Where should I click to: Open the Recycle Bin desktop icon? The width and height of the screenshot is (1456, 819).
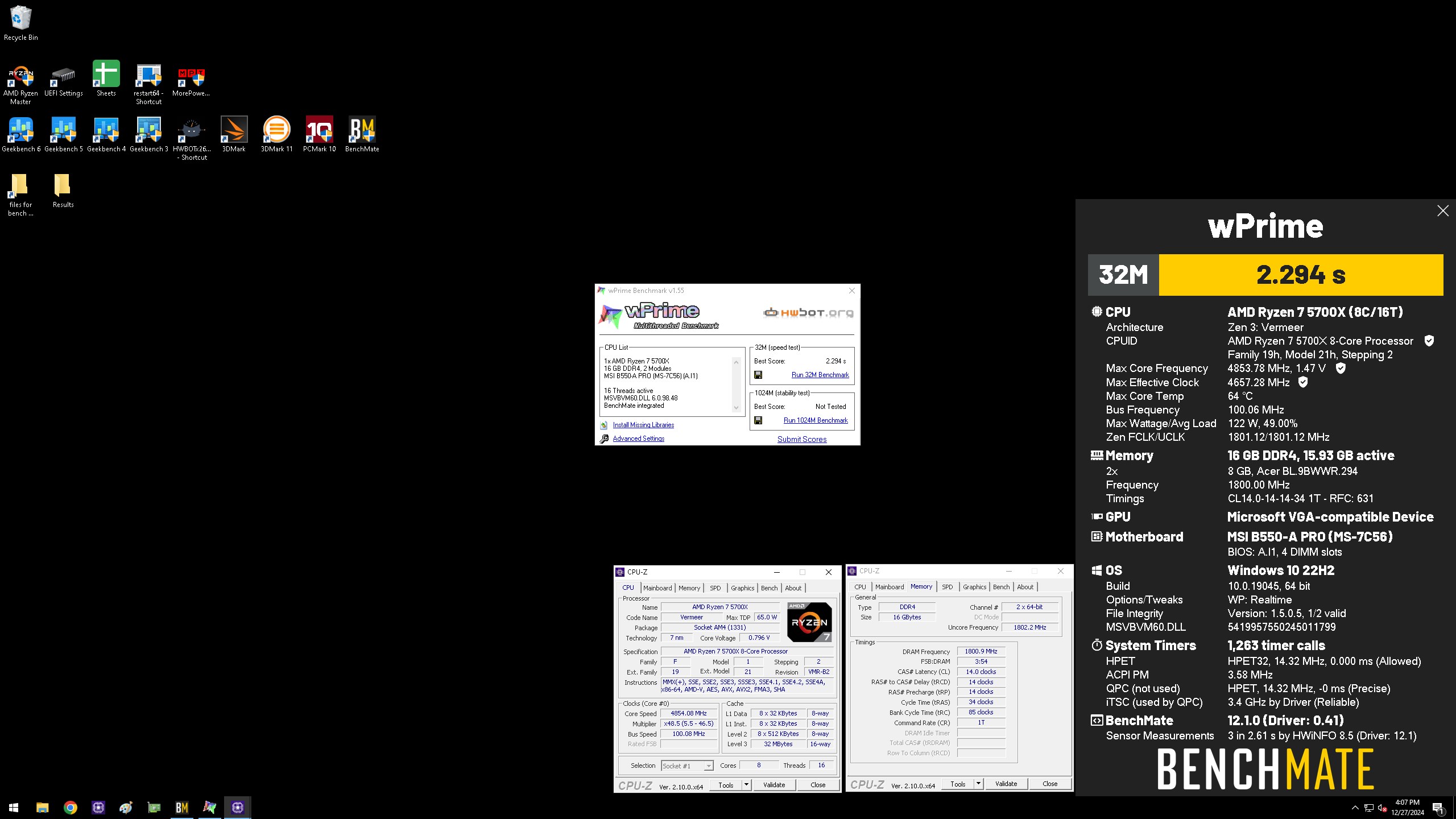click(20, 23)
